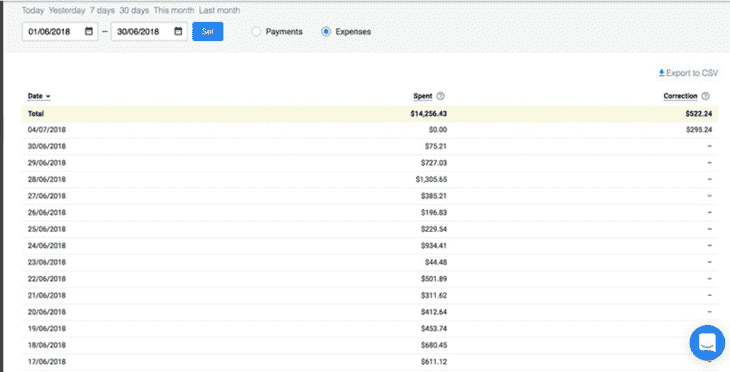Screen dimensions: 730x372
Task: Click the end date field 30/06/2018
Action: coord(149,31)
